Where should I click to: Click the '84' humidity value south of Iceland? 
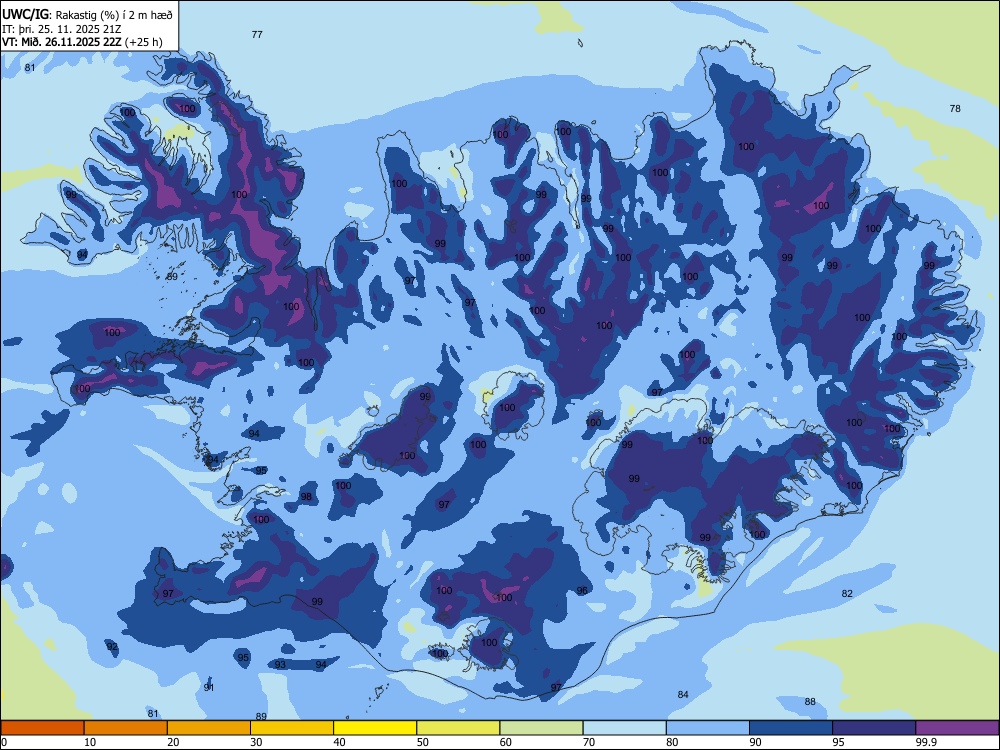coord(683,695)
